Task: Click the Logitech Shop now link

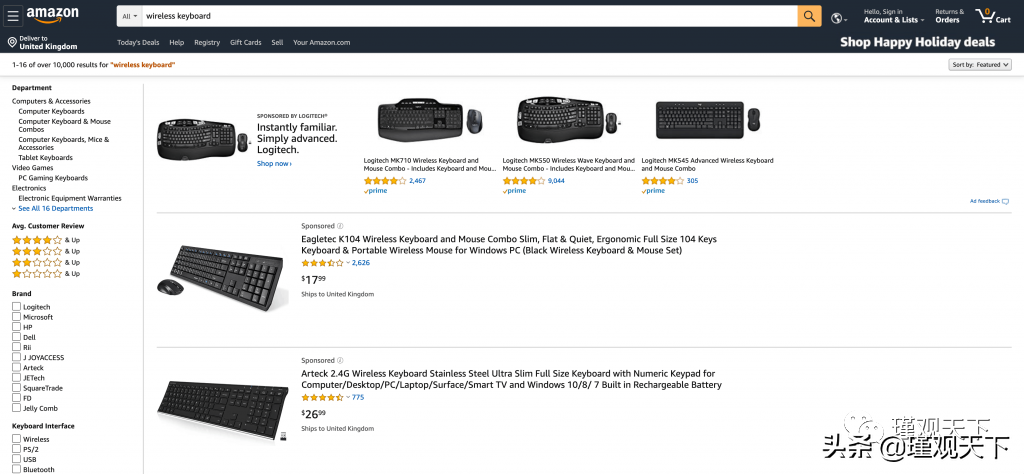Action: [273, 164]
